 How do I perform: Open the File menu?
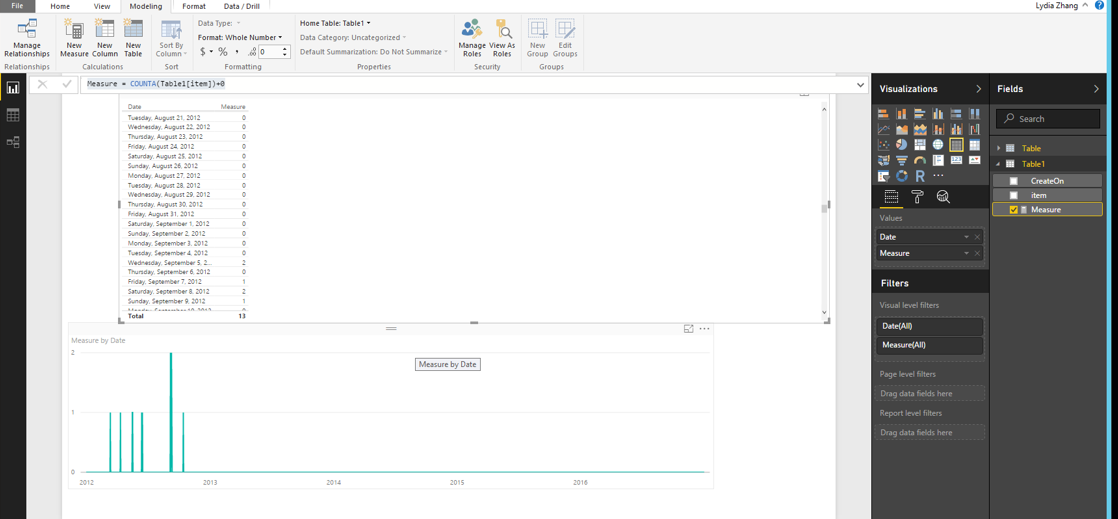pyautogui.click(x=17, y=6)
